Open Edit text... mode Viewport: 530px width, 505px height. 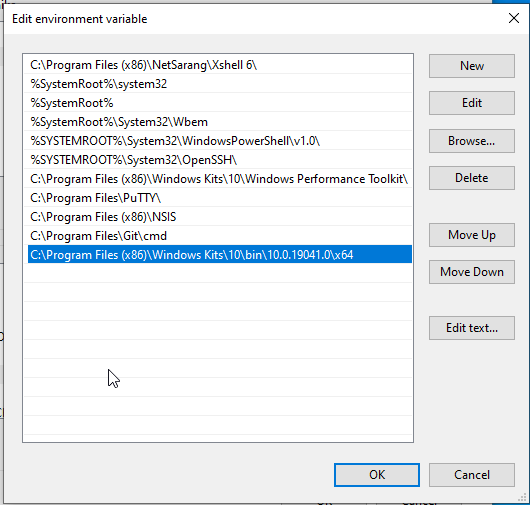tap(472, 328)
